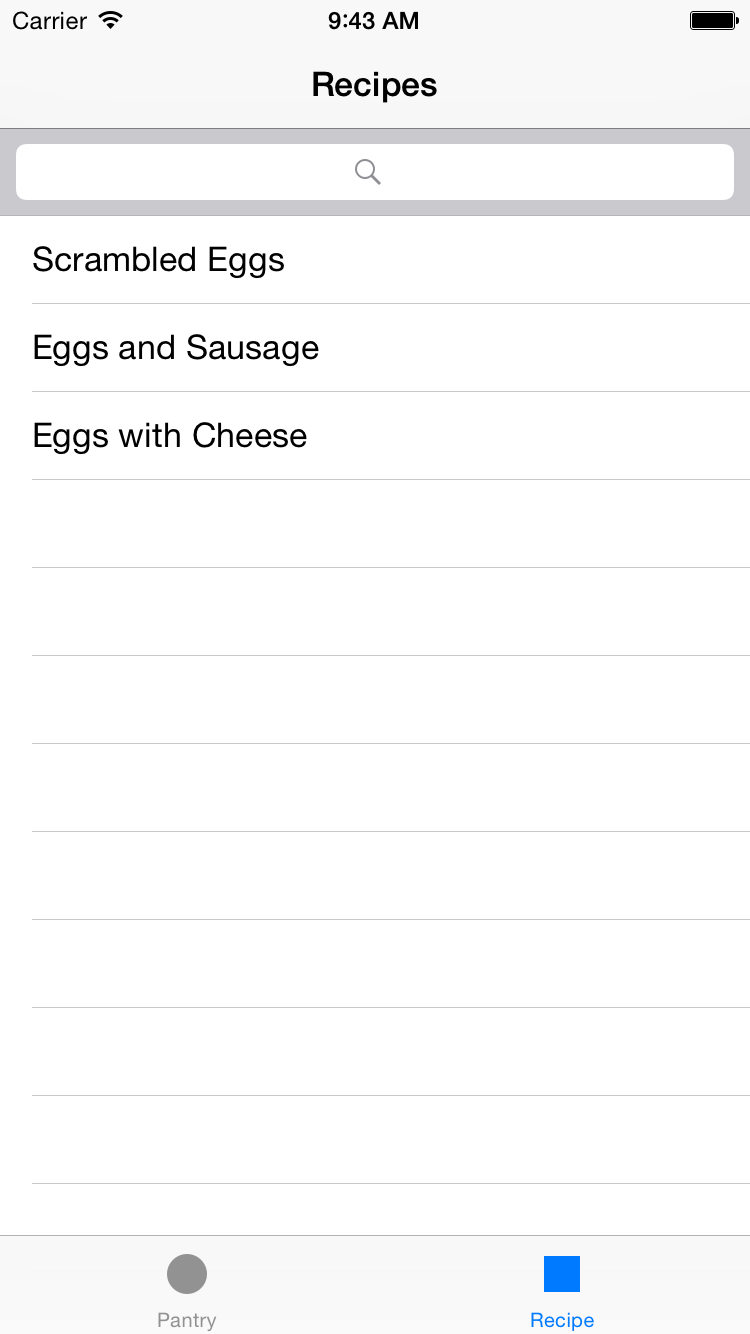
Task: Tap the gray Pantry circle icon
Action: point(187,1274)
